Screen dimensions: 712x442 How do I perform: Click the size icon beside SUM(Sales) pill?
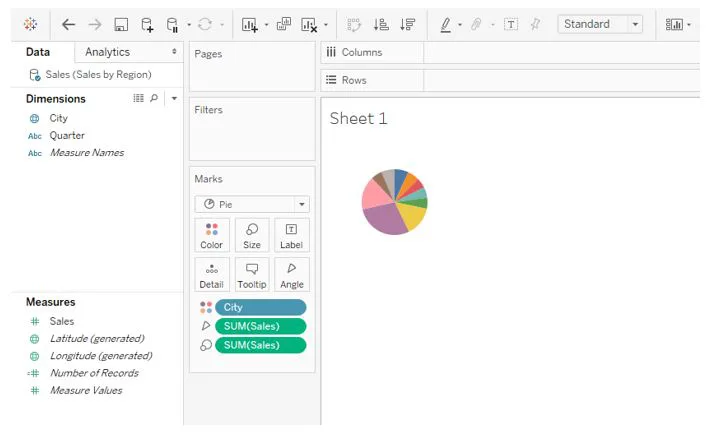[x=206, y=345]
